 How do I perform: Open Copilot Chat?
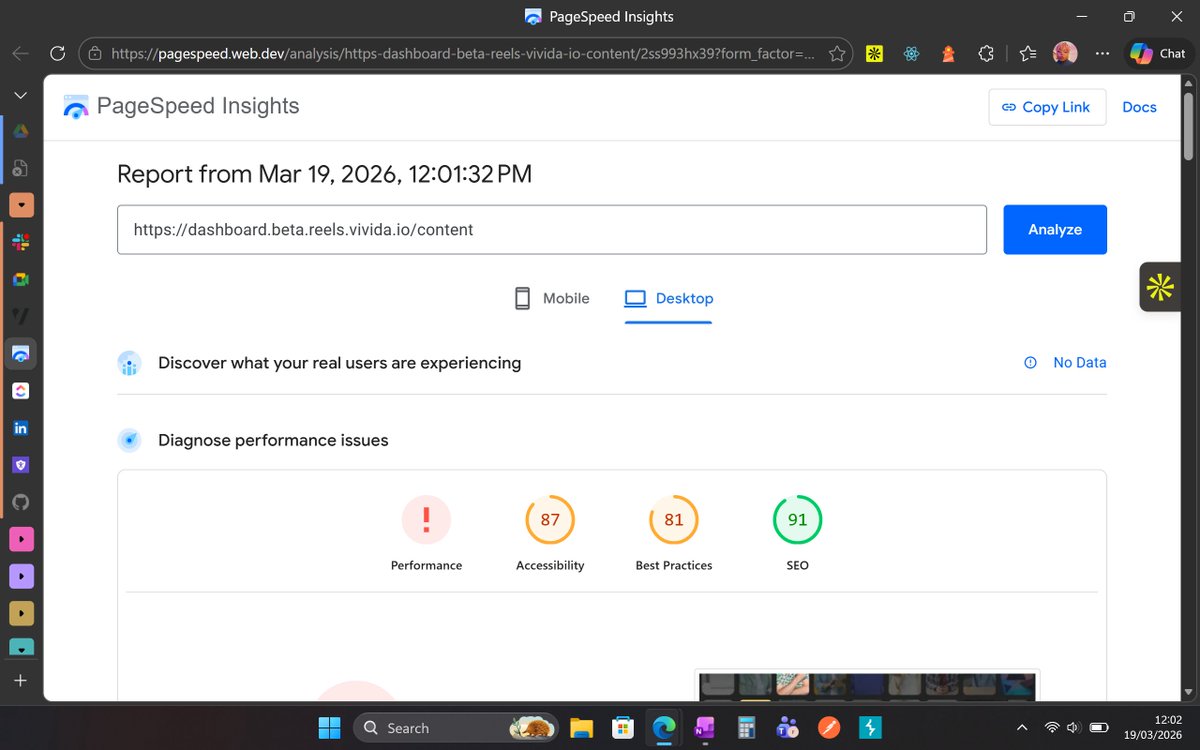pyautogui.click(x=1158, y=54)
